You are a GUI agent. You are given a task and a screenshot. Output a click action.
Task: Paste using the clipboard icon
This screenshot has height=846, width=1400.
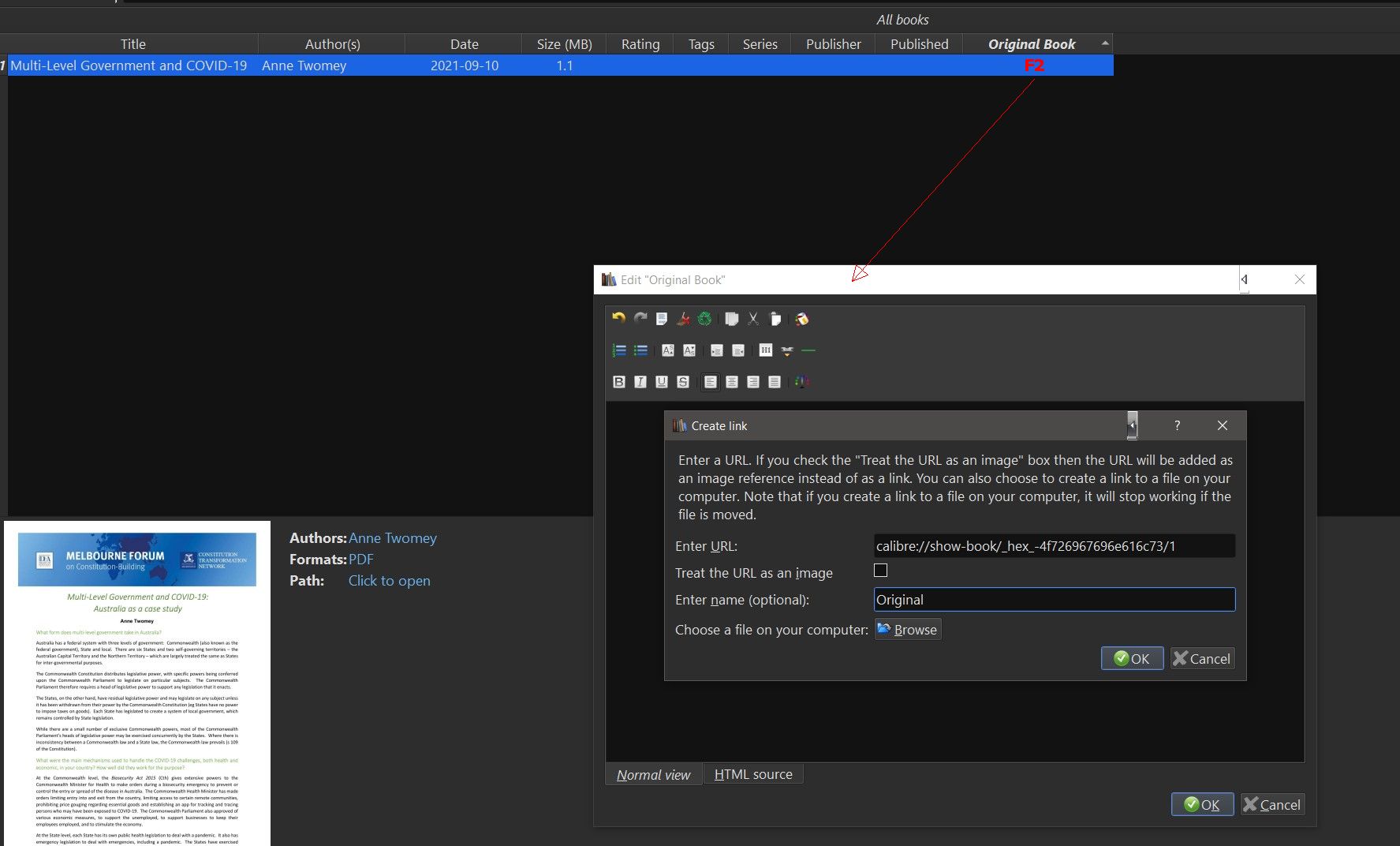(x=775, y=319)
